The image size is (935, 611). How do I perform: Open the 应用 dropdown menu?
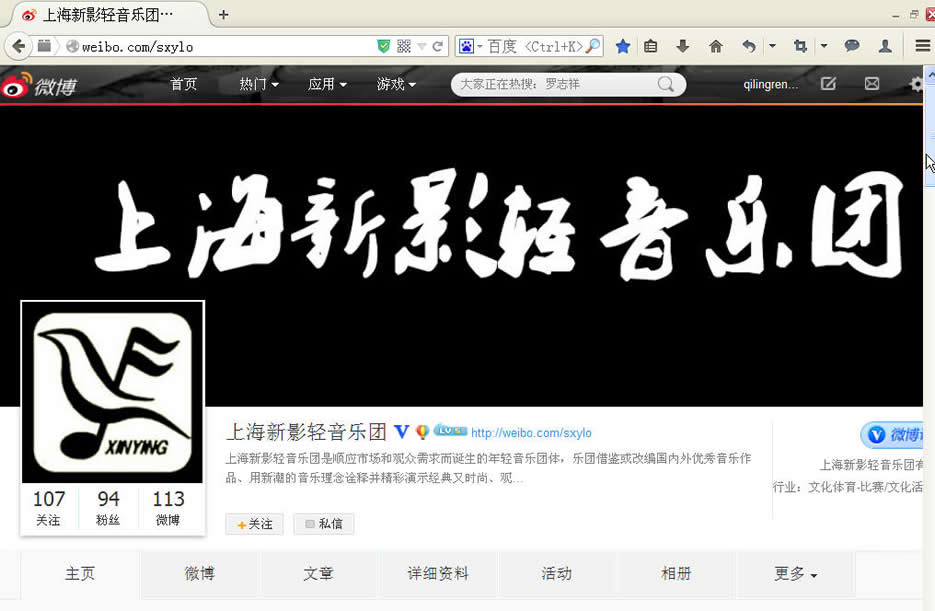click(x=327, y=84)
